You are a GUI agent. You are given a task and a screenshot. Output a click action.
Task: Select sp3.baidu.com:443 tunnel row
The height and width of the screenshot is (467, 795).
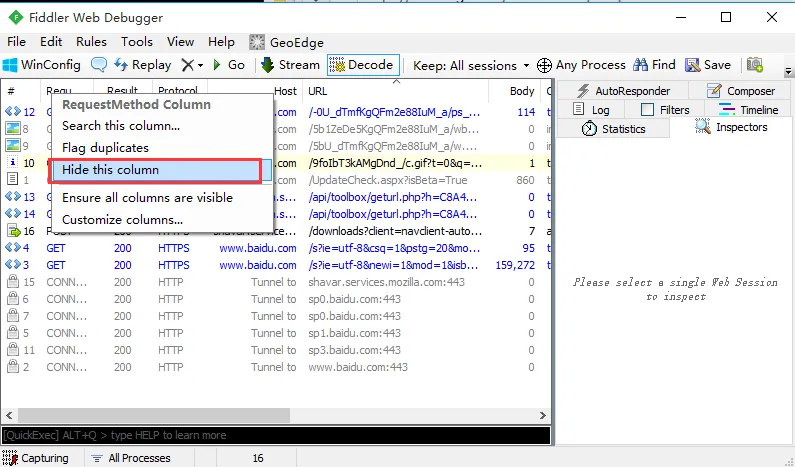[x=276, y=350]
